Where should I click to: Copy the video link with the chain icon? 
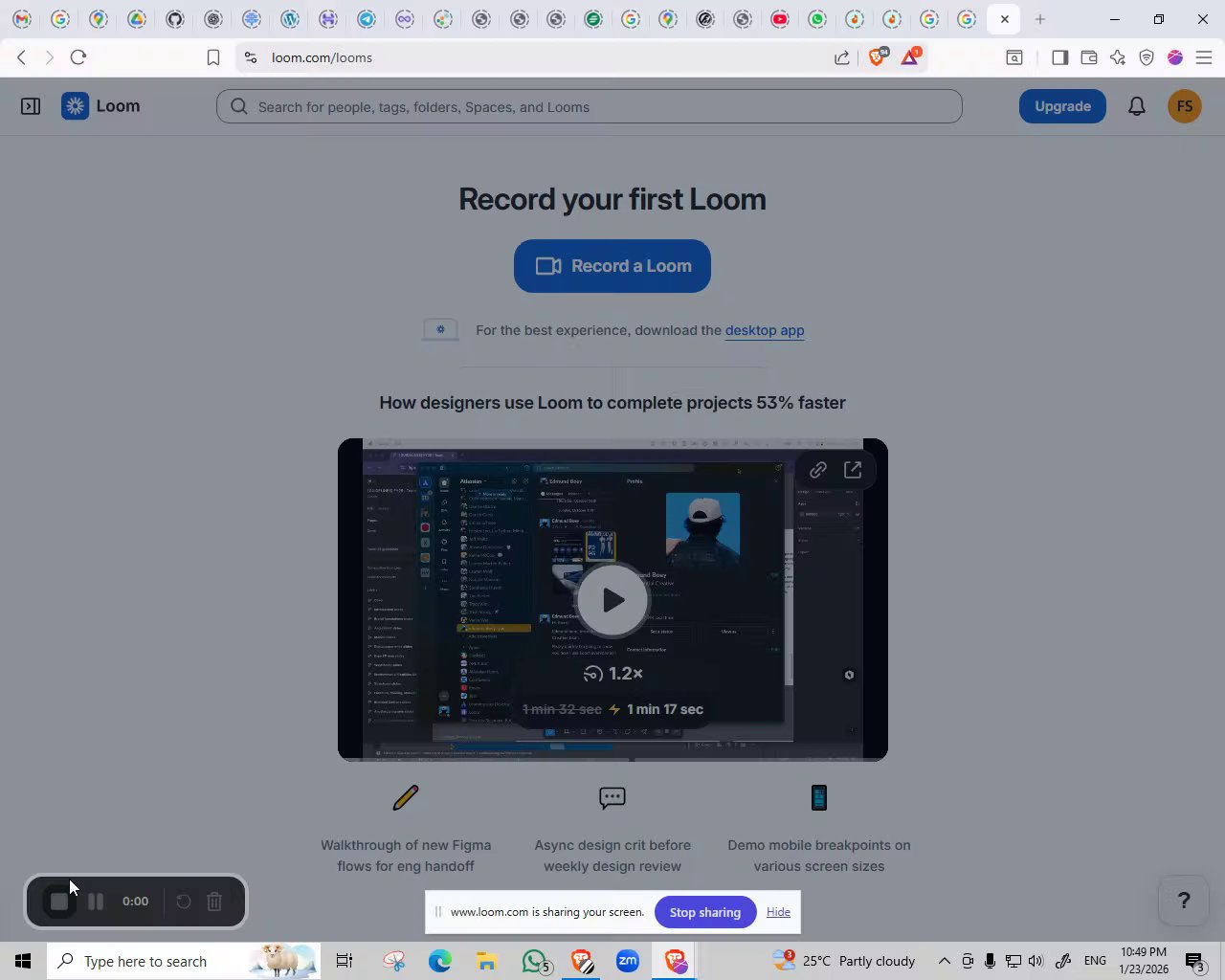pyautogui.click(x=818, y=470)
